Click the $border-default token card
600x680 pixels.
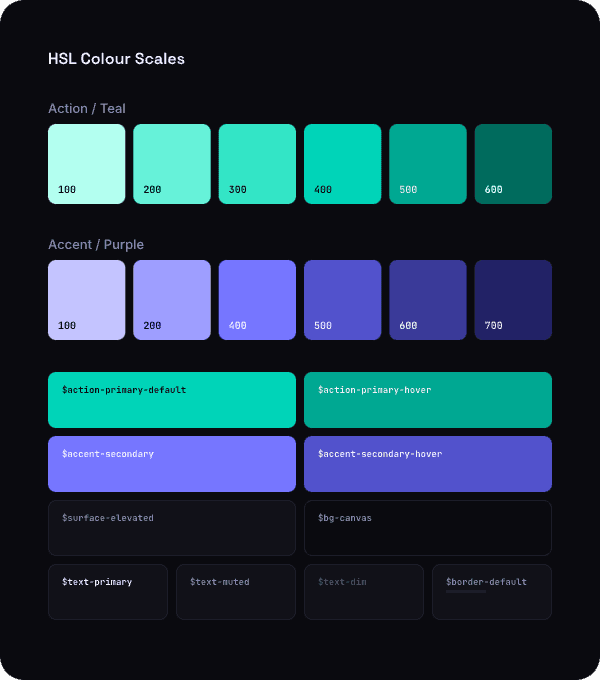(x=492, y=592)
